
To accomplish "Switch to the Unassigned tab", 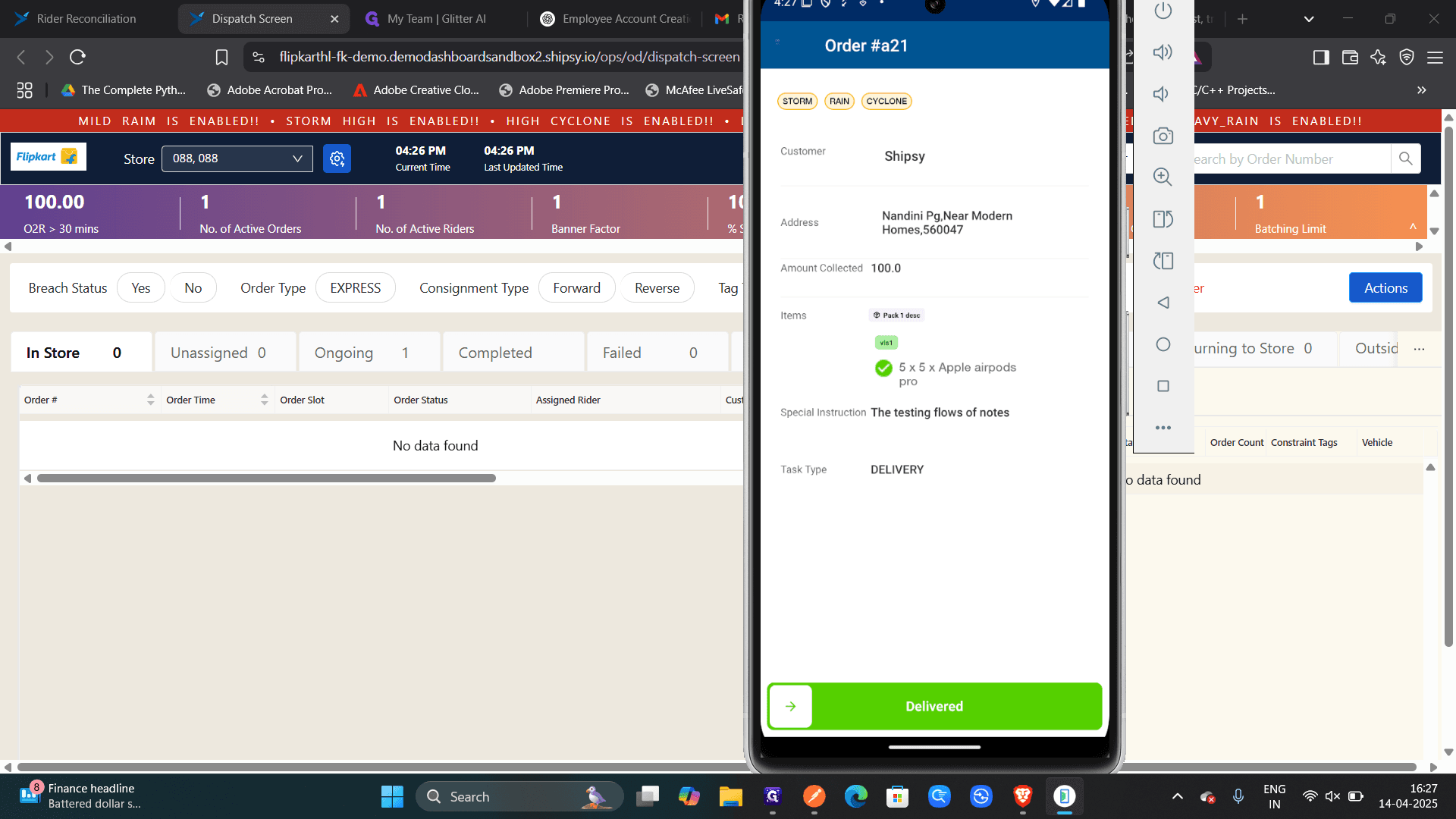I will click(225, 353).
